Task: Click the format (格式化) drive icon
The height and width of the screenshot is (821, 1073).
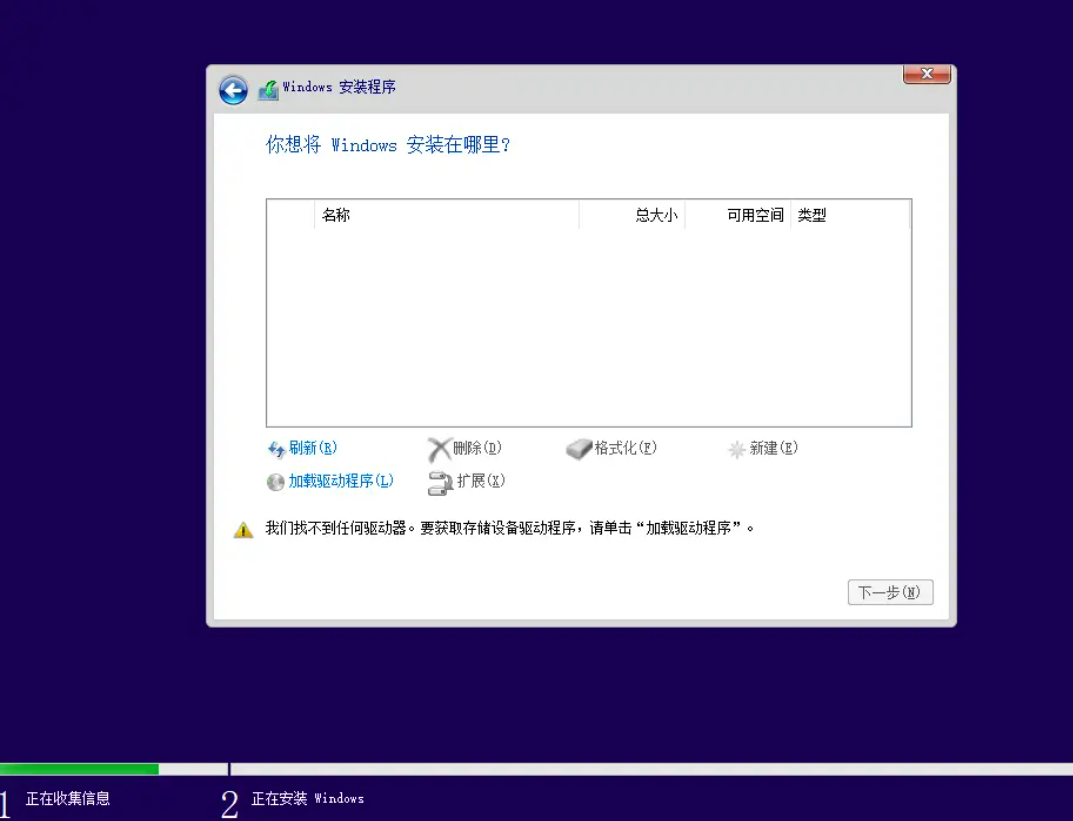Action: (579, 449)
